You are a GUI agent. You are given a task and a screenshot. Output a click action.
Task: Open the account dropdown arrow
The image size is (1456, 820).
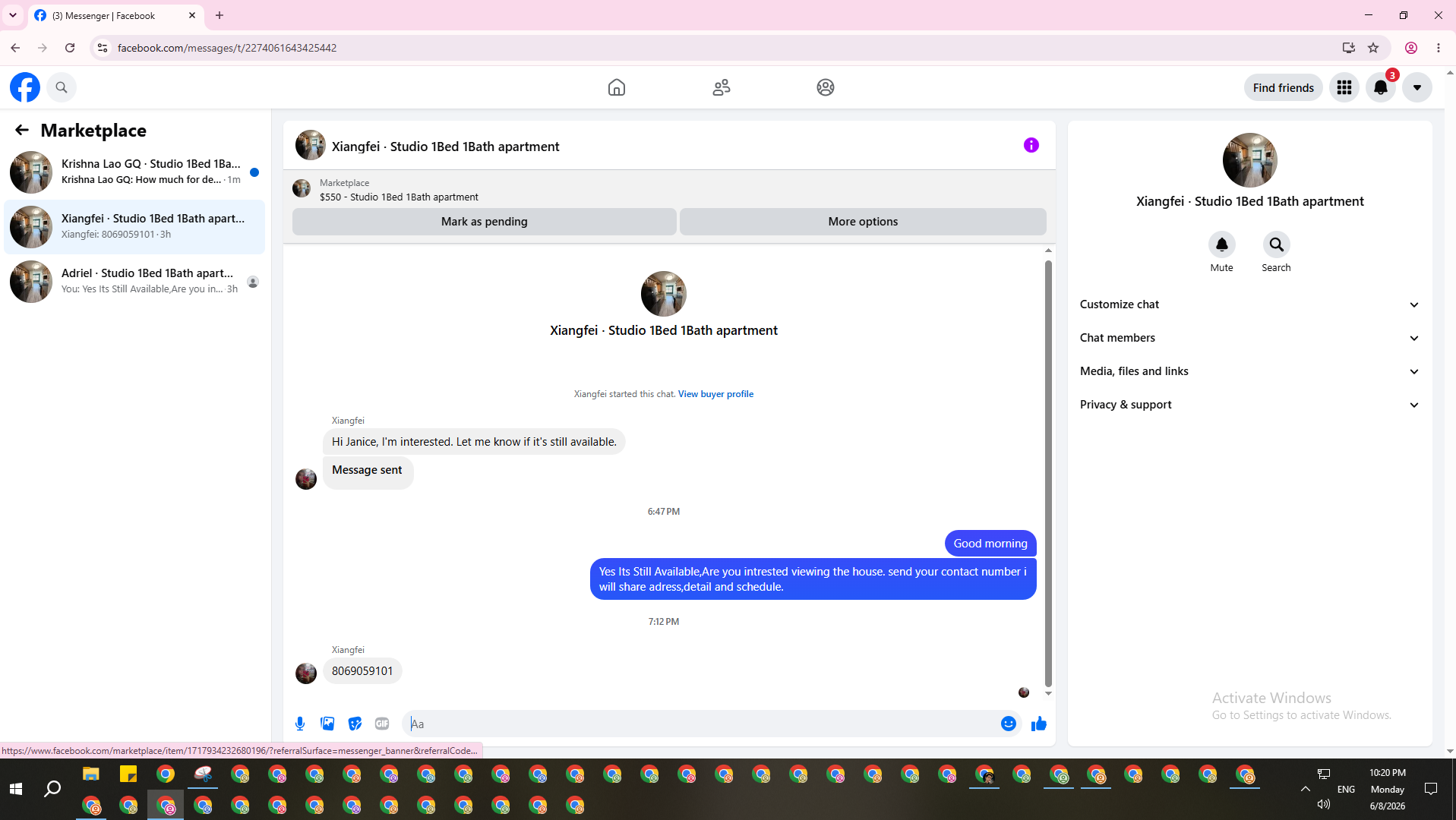click(x=1417, y=87)
